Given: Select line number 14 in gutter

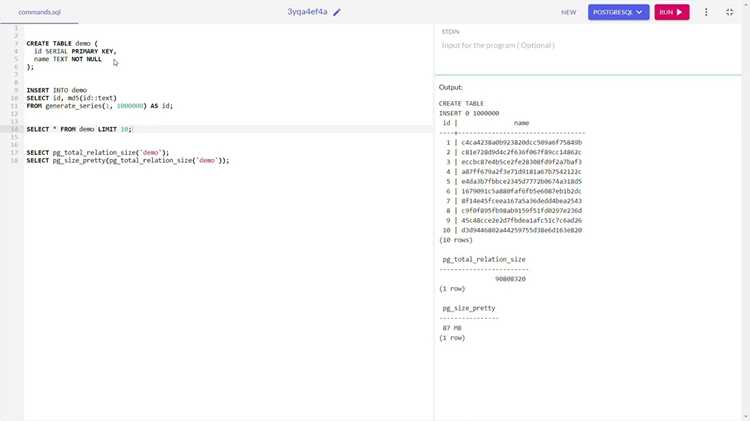Looking at the screenshot, I should coord(14,129).
